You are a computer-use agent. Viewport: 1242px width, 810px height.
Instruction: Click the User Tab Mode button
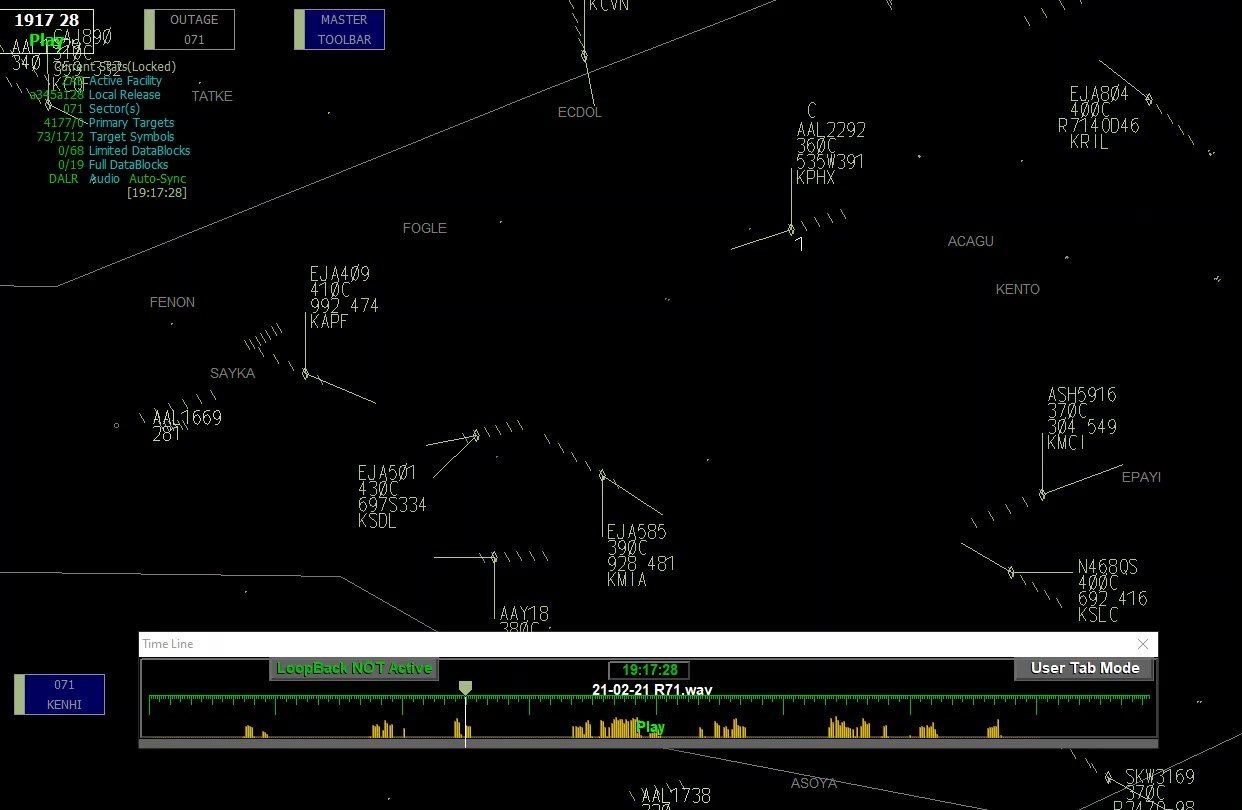click(x=1085, y=669)
